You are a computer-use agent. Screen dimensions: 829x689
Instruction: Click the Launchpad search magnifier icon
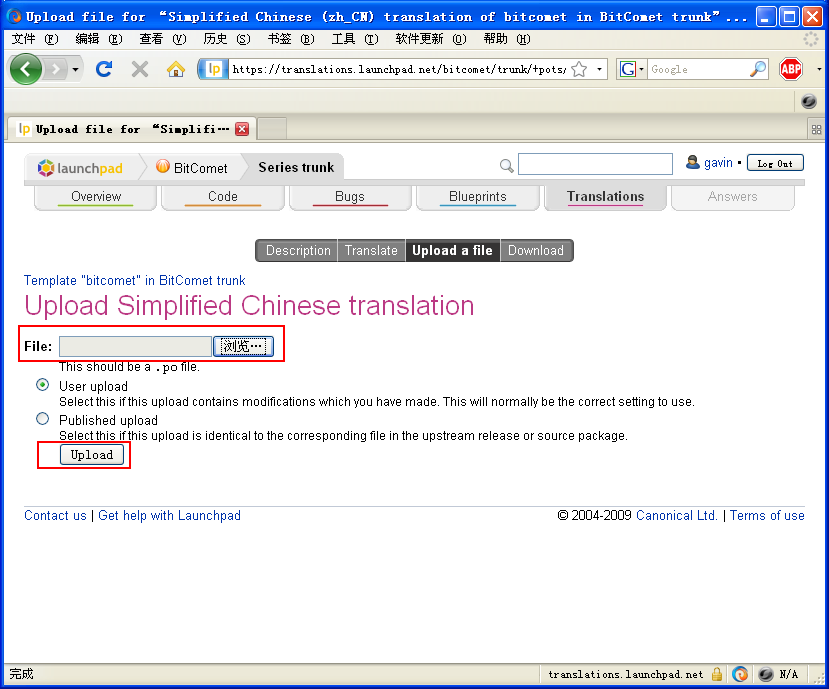(x=507, y=165)
